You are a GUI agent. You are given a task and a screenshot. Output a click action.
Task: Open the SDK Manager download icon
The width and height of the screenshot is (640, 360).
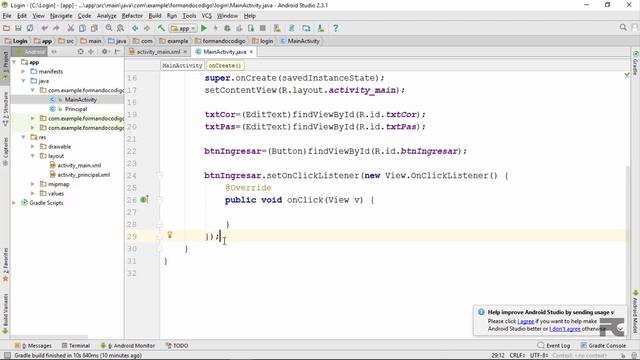click(321, 28)
